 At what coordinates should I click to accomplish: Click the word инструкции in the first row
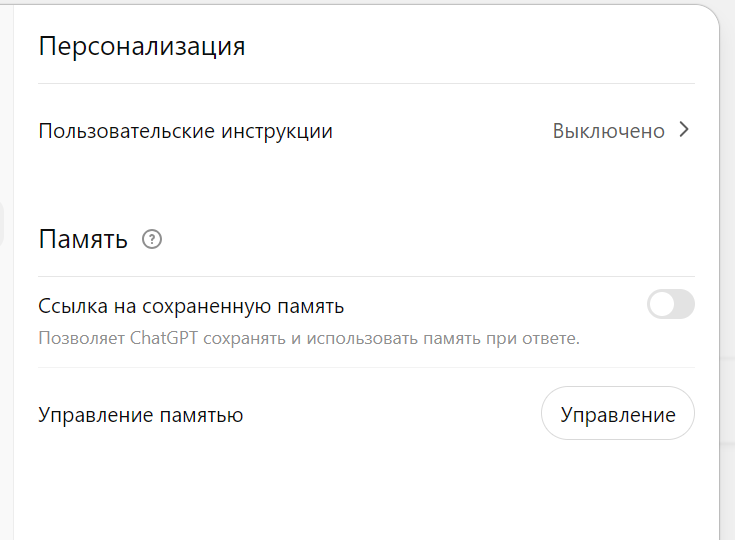[277, 131]
